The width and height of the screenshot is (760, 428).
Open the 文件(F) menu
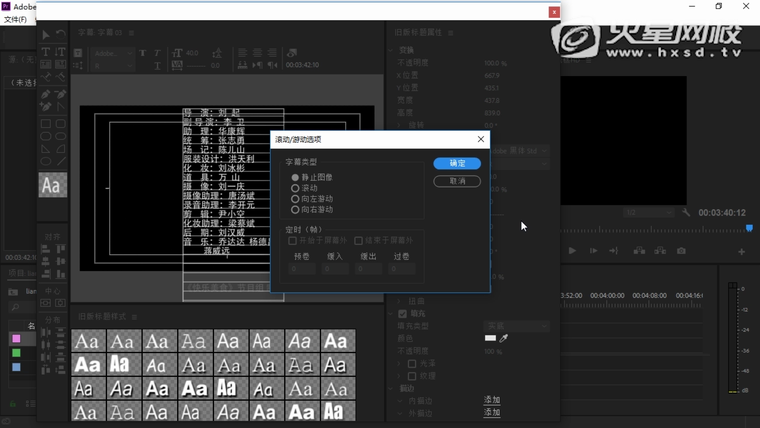click(x=15, y=19)
